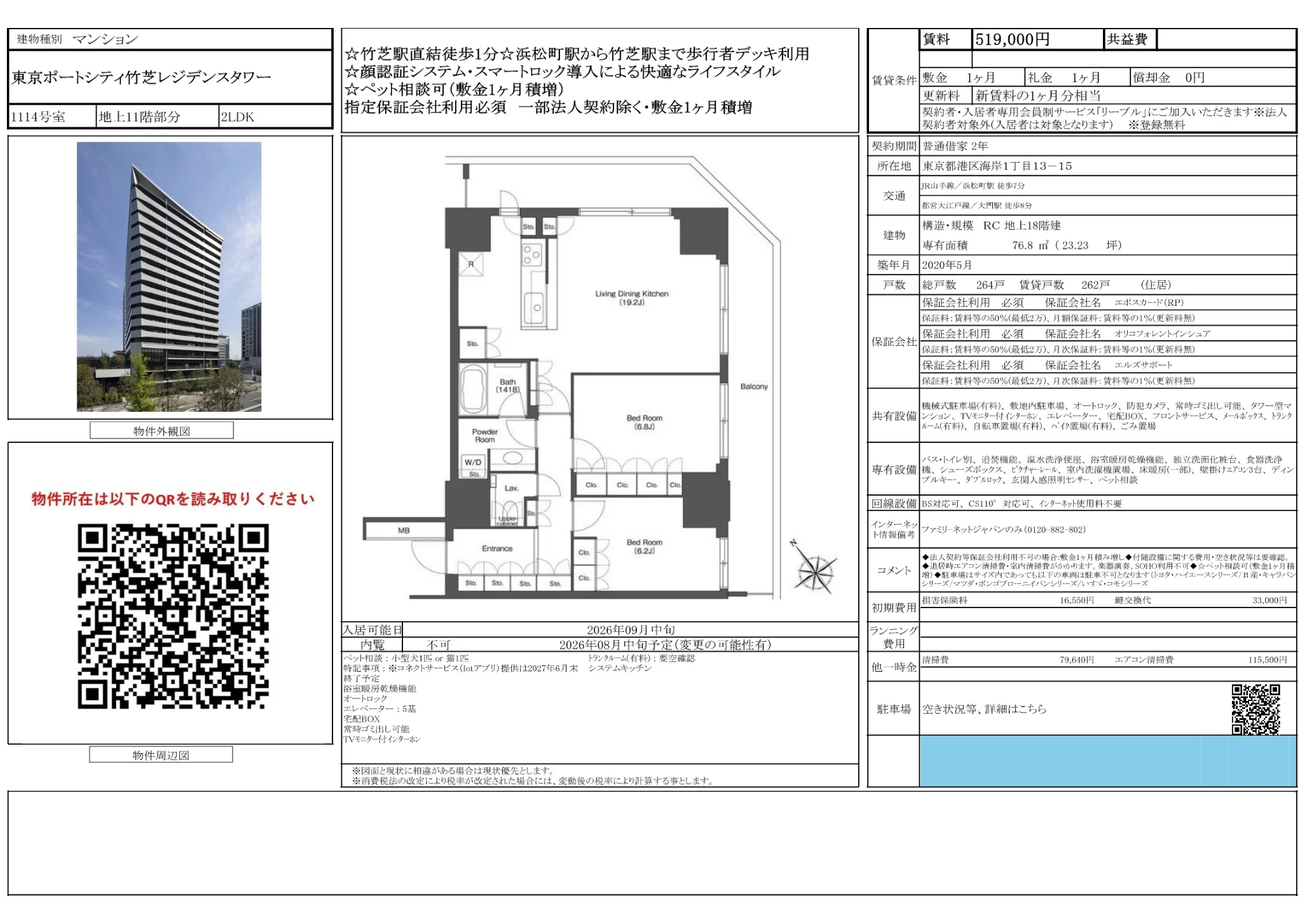Click the 損害保険料 16,550円 amount
1307x924 pixels.
(1076, 601)
